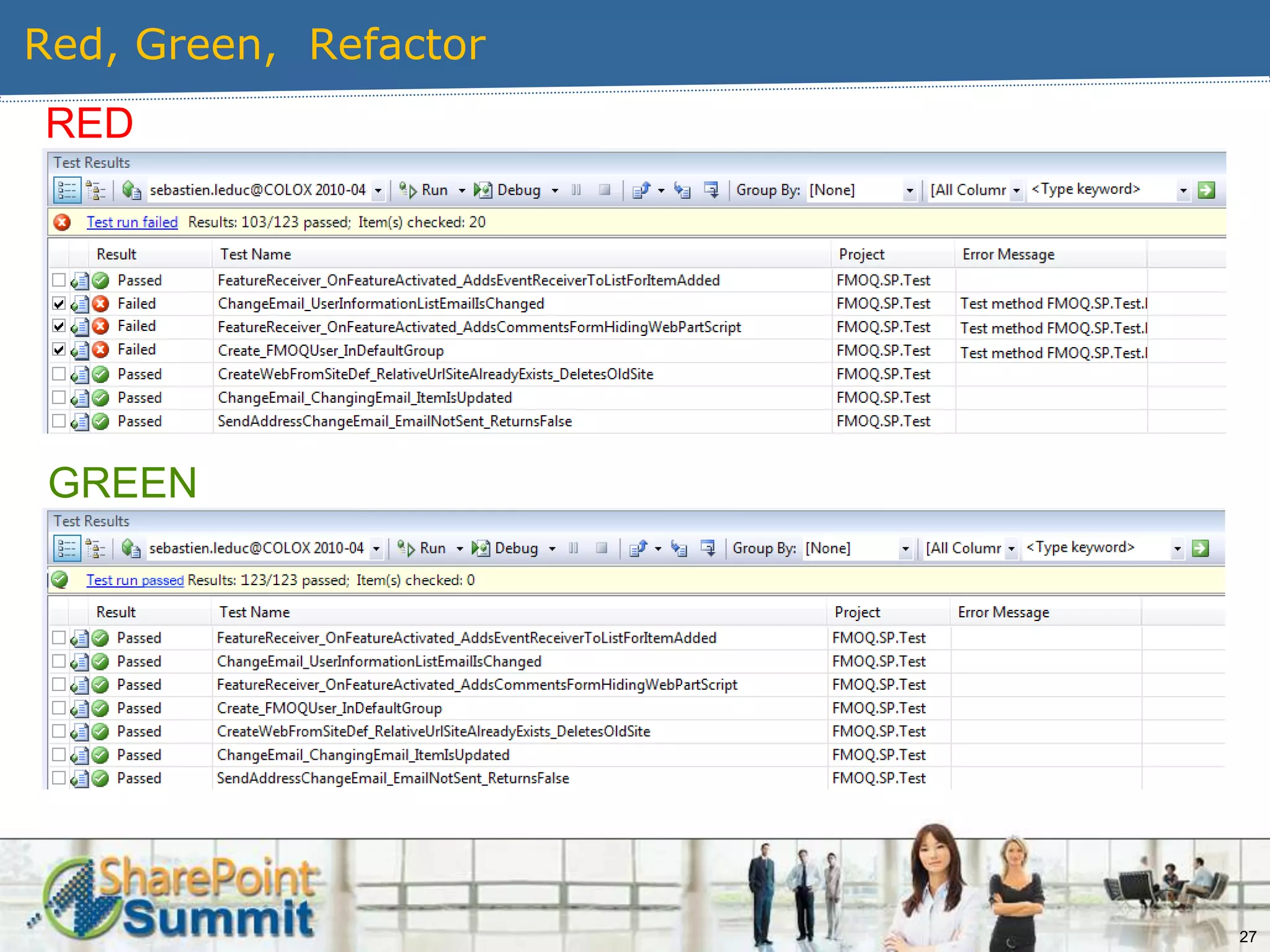This screenshot has width=1270, height=952.
Task: Select ChangeEmail_ChangingEmail_ItemIsUpdated test name in RED
Action: coord(365,398)
